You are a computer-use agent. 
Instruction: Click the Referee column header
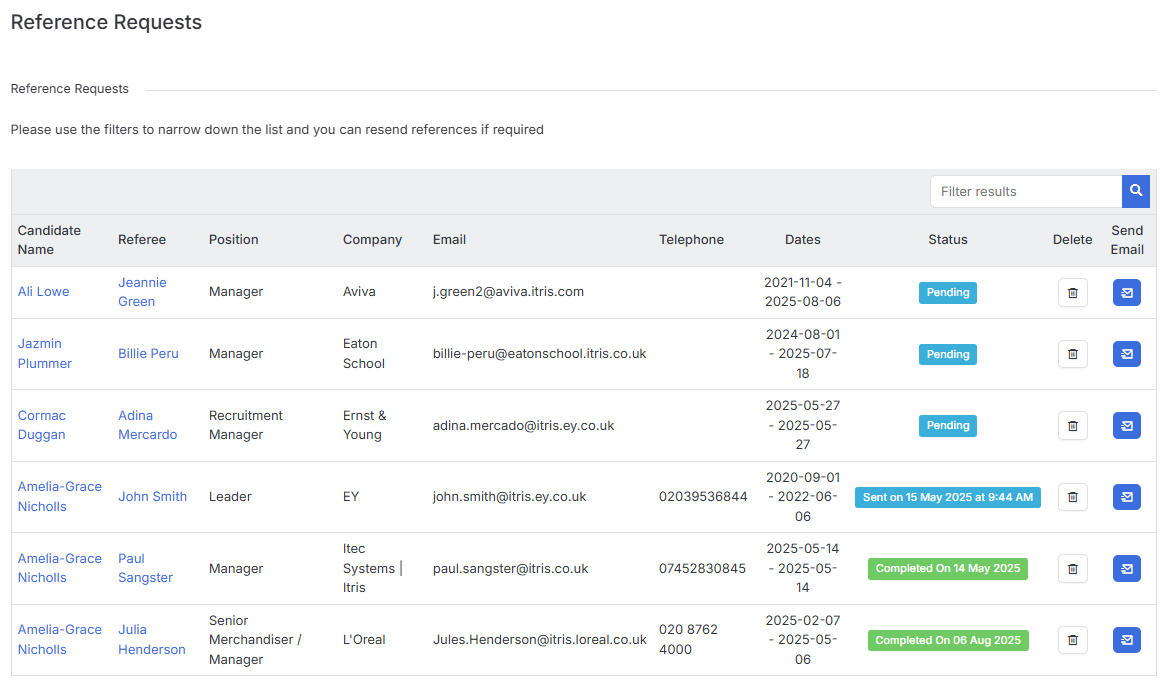[x=142, y=240]
